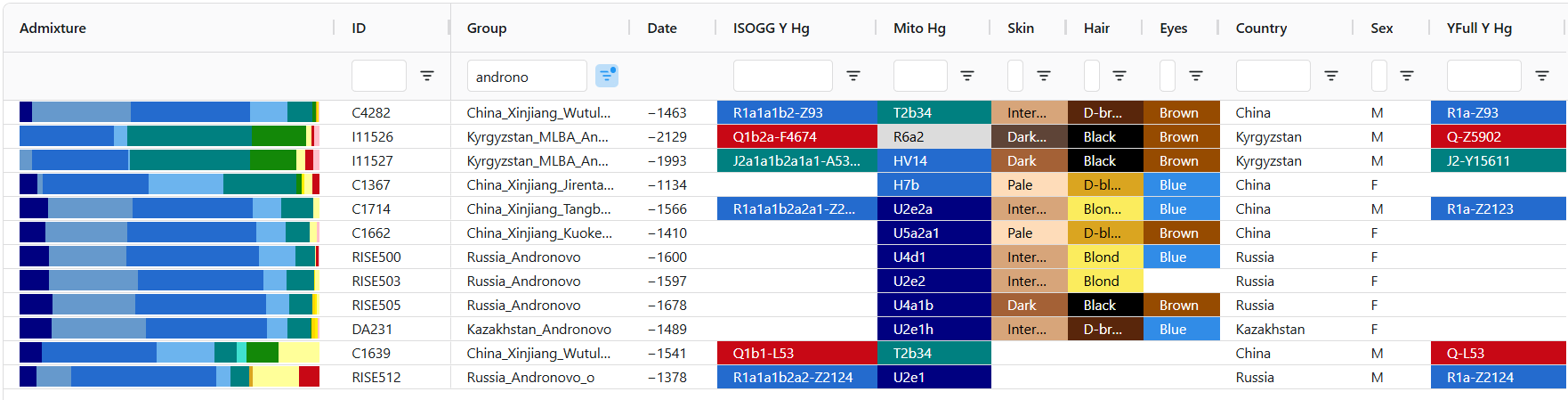
Task: Click the active Group filter icon
Action: (607, 77)
